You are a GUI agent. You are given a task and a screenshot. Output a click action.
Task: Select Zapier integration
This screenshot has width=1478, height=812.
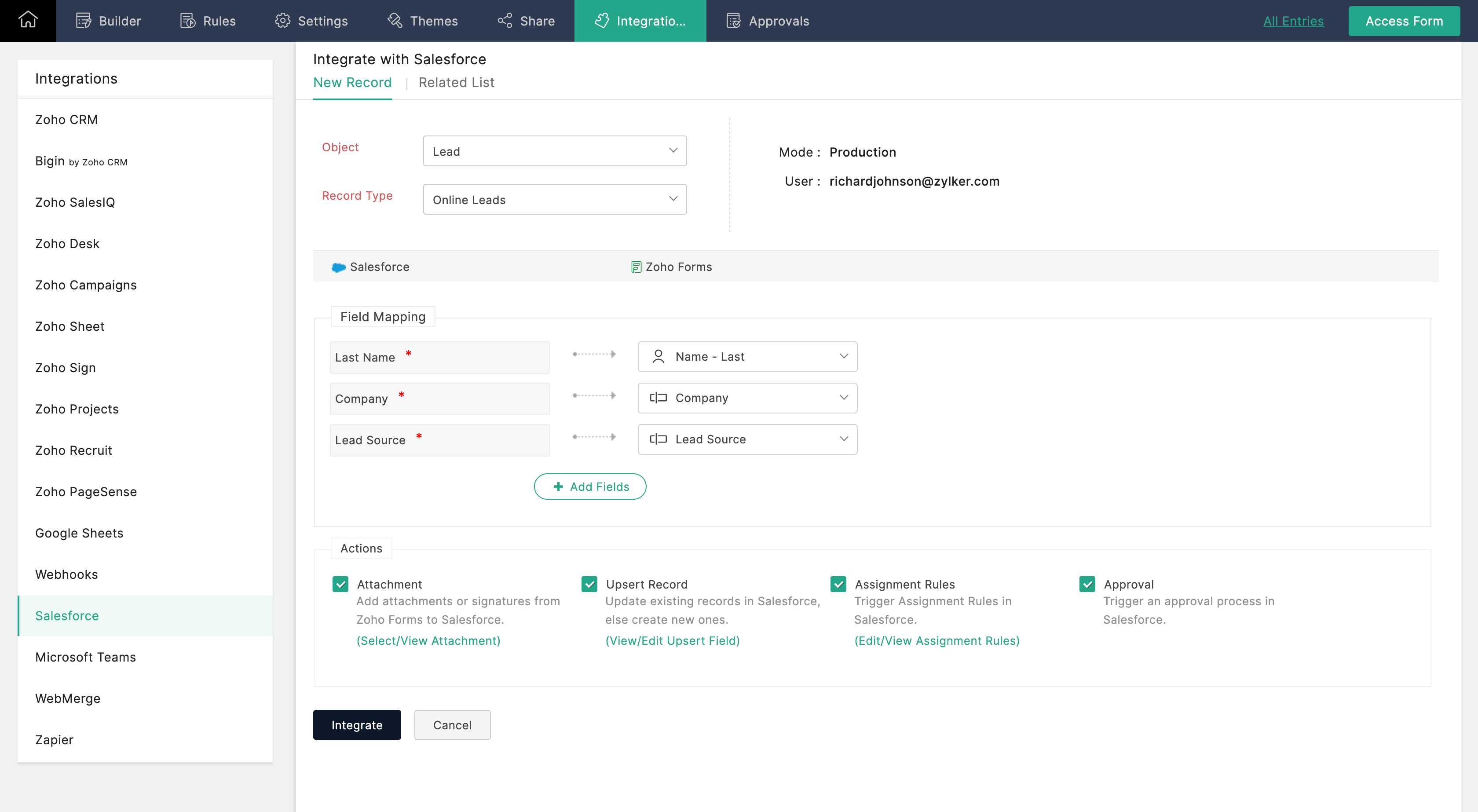[145, 739]
